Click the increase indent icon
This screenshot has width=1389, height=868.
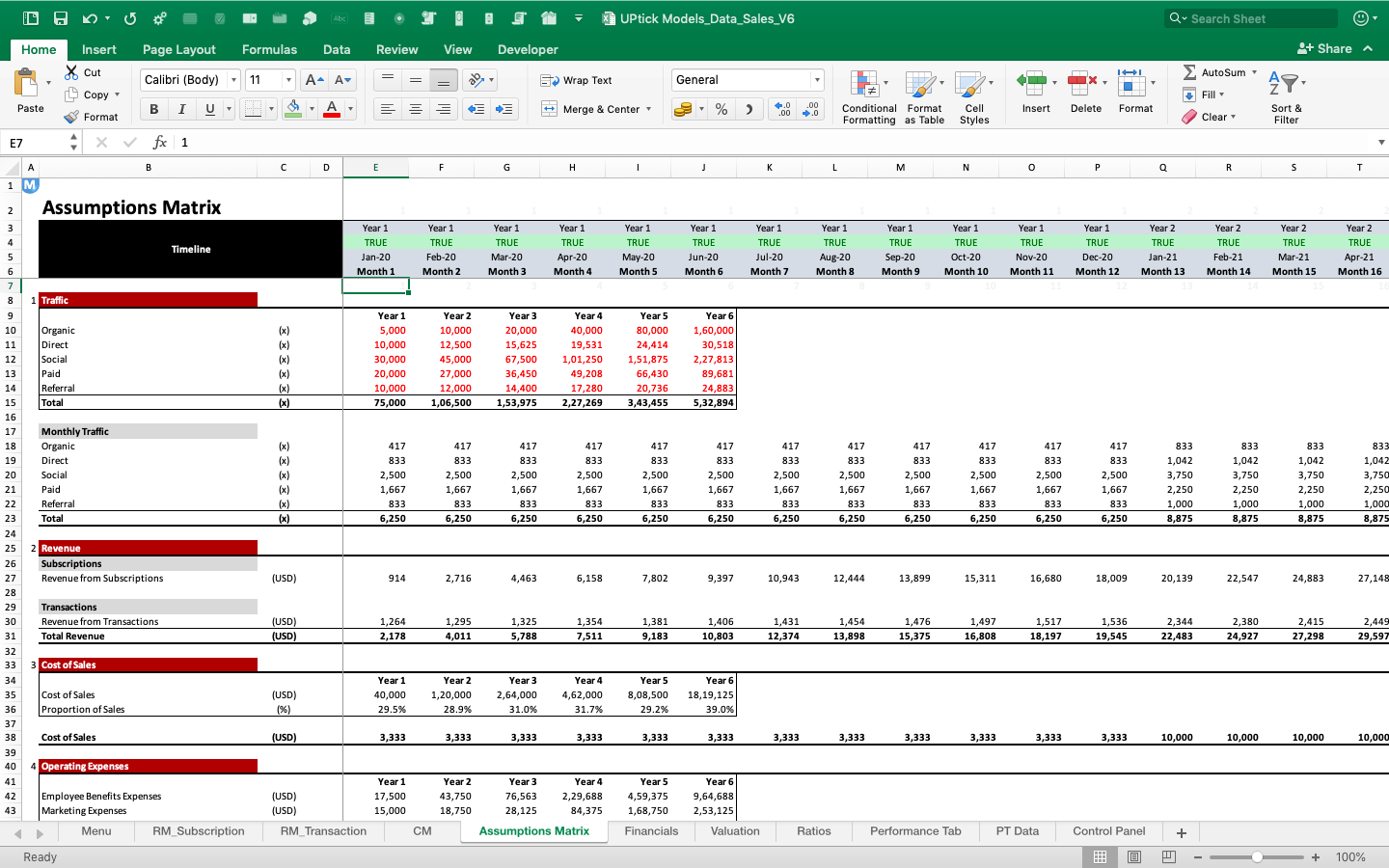[504, 109]
